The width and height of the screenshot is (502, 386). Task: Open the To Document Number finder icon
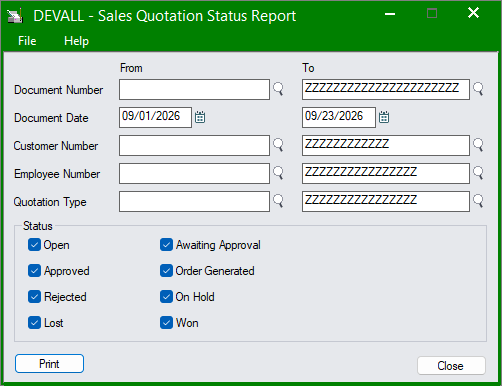click(x=478, y=89)
